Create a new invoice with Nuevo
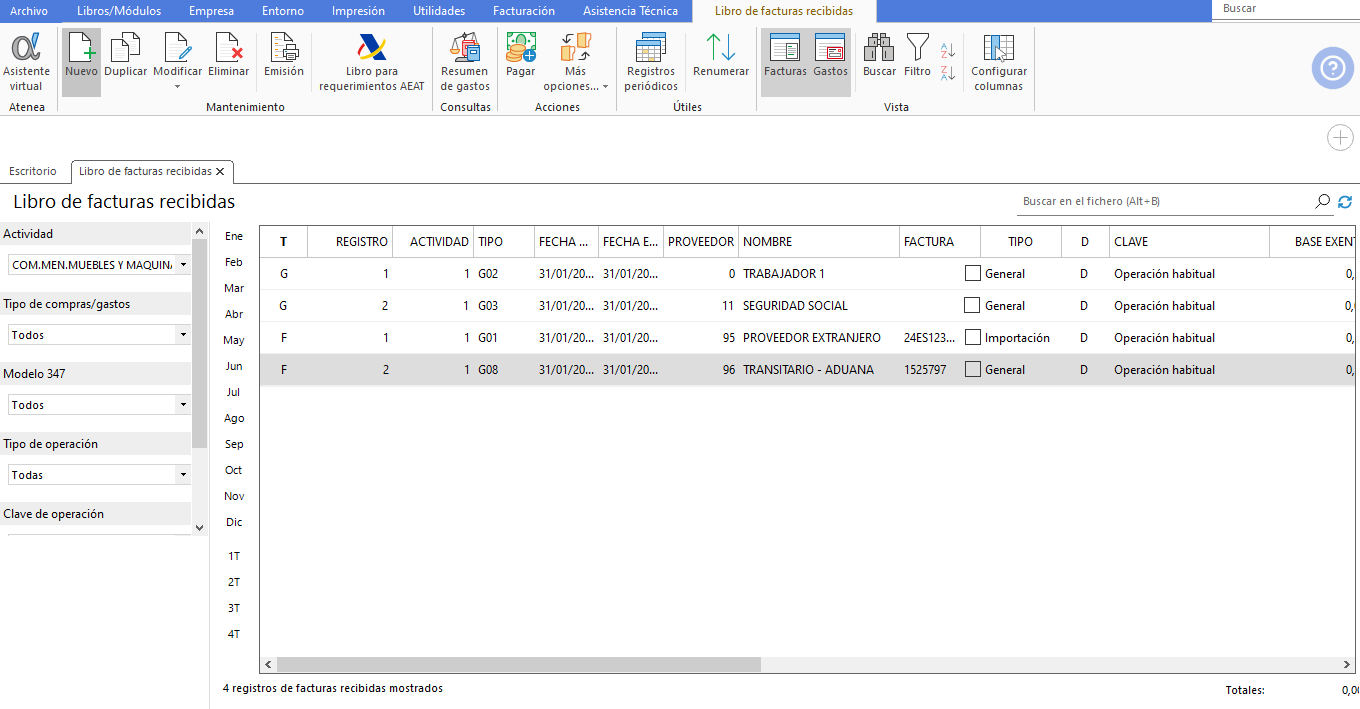1360x709 pixels. coord(81,62)
